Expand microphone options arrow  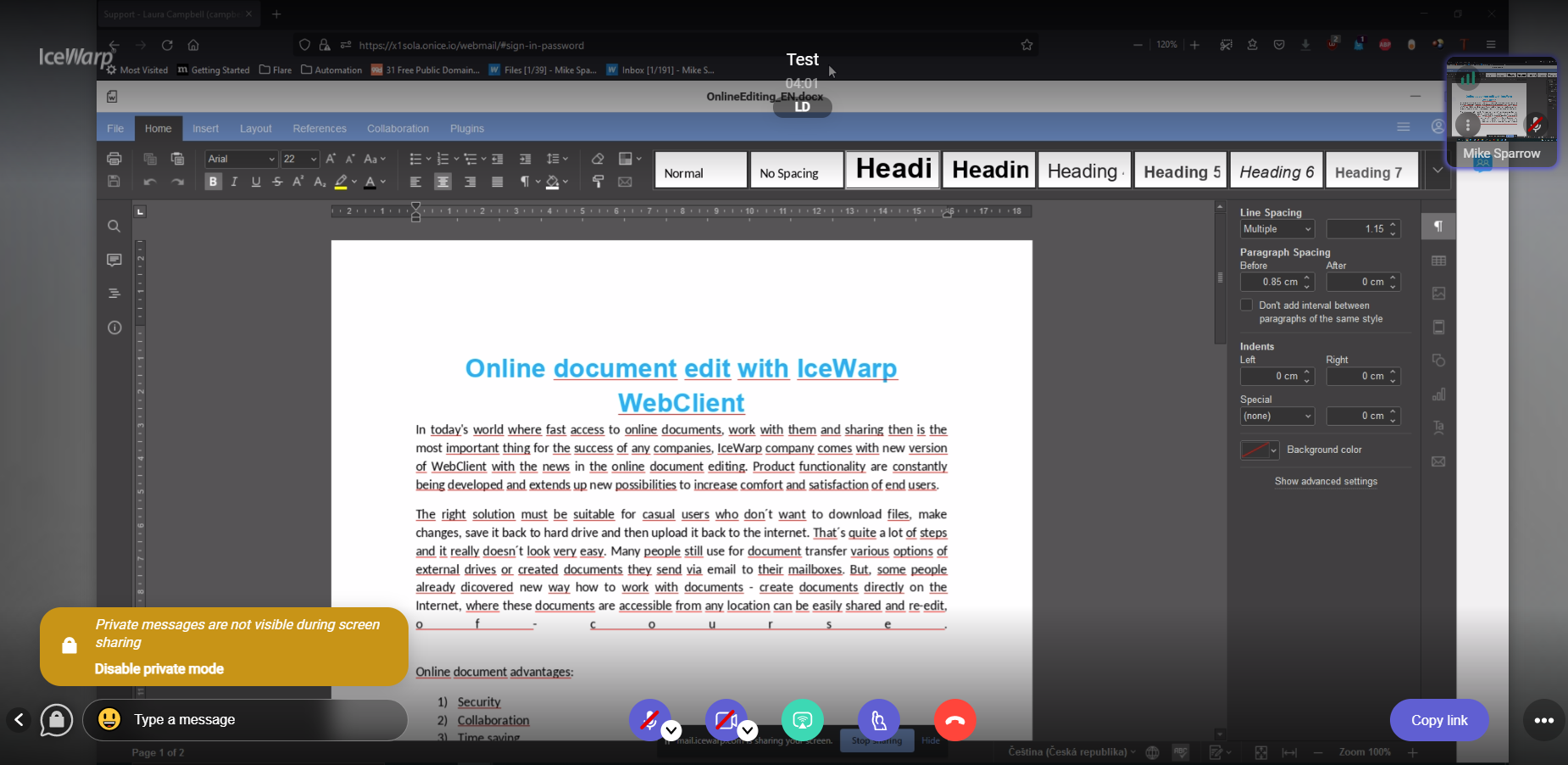[x=671, y=729]
